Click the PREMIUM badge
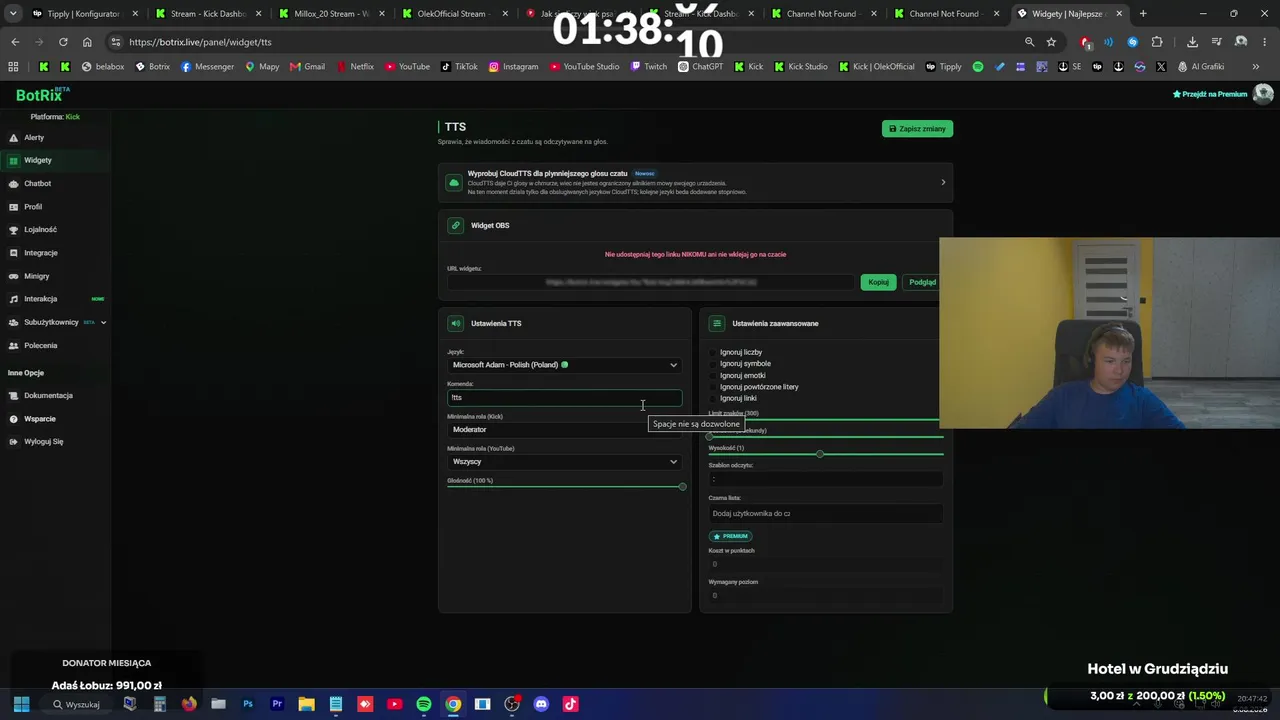This screenshot has height=720, width=1280. [731, 537]
